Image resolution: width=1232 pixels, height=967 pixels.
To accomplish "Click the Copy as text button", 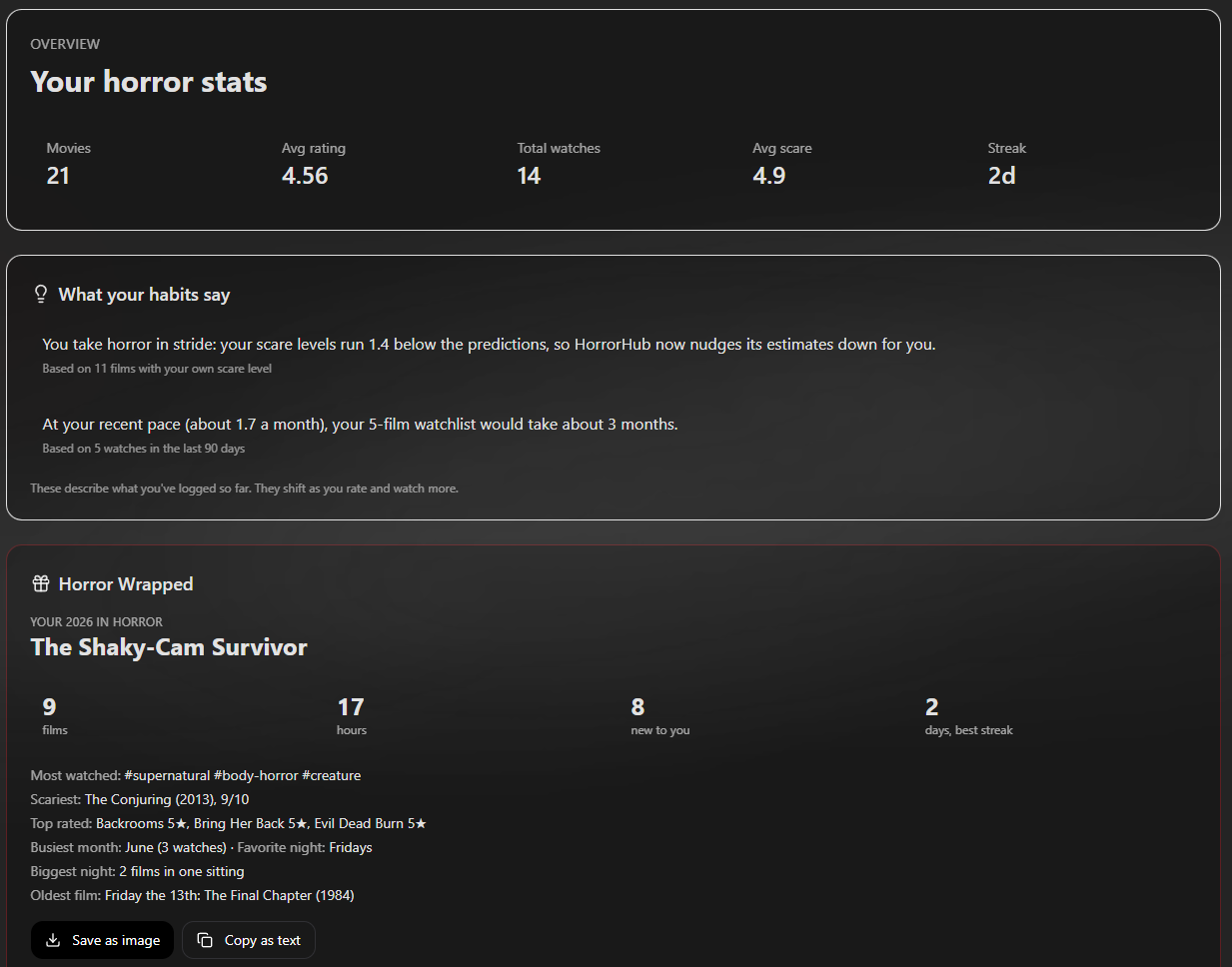I will (249, 940).
